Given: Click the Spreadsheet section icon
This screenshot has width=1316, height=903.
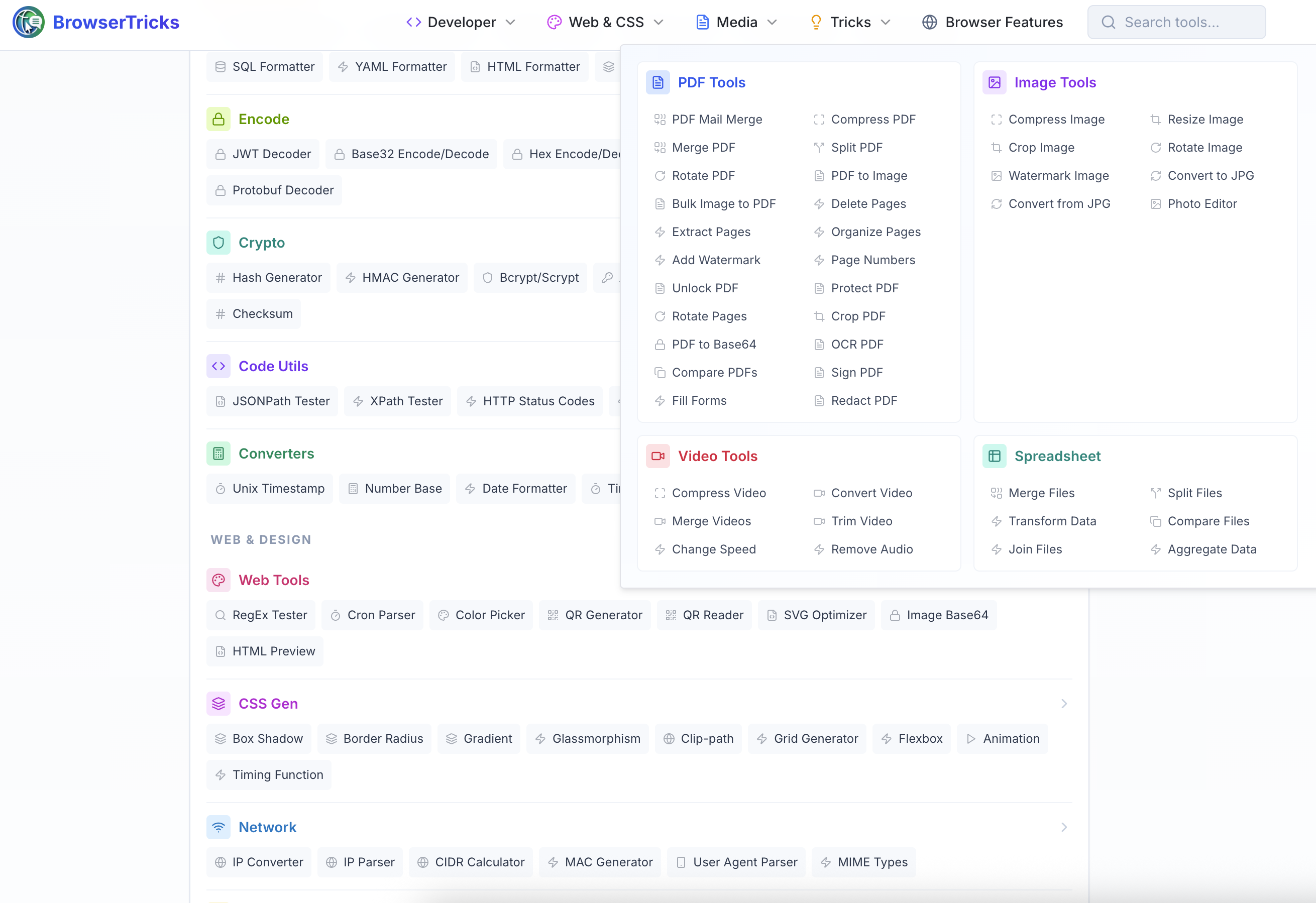Looking at the screenshot, I should click(995, 456).
